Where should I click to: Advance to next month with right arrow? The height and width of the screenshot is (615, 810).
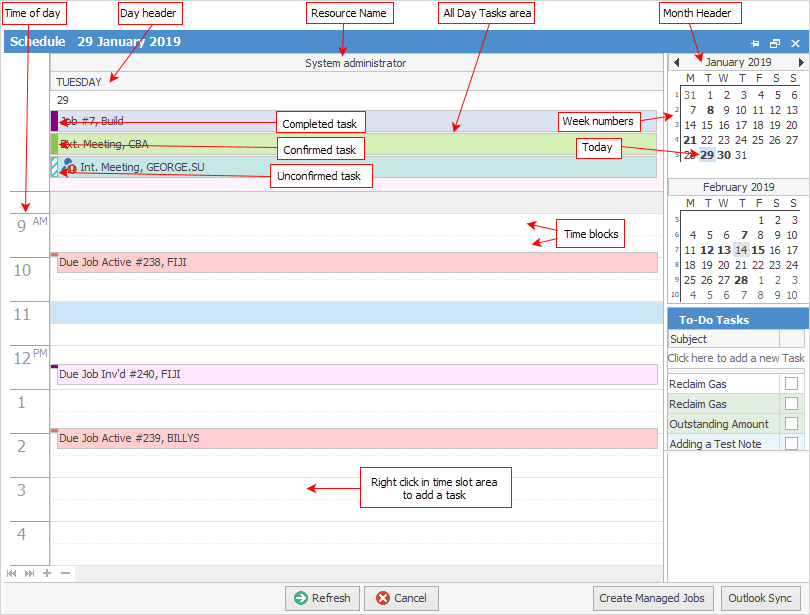(x=801, y=62)
